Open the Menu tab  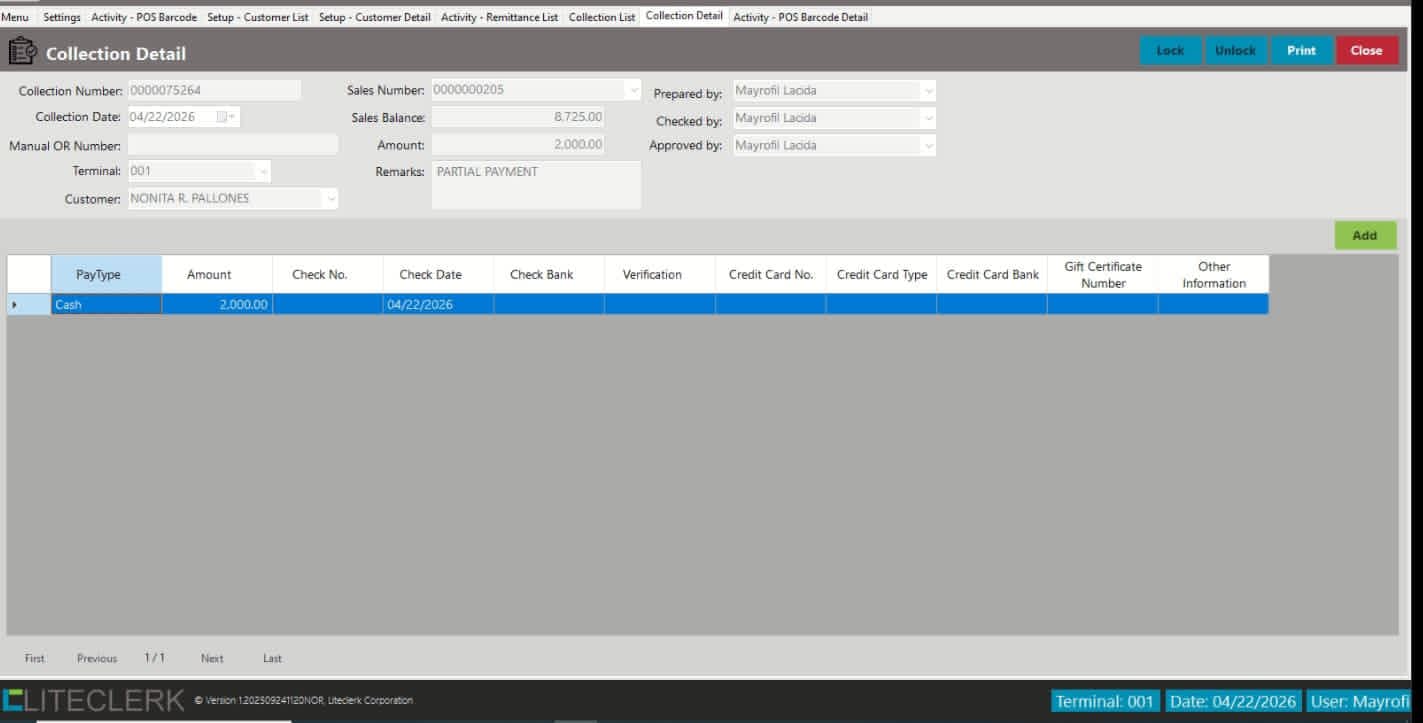click(x=15, y=17)
